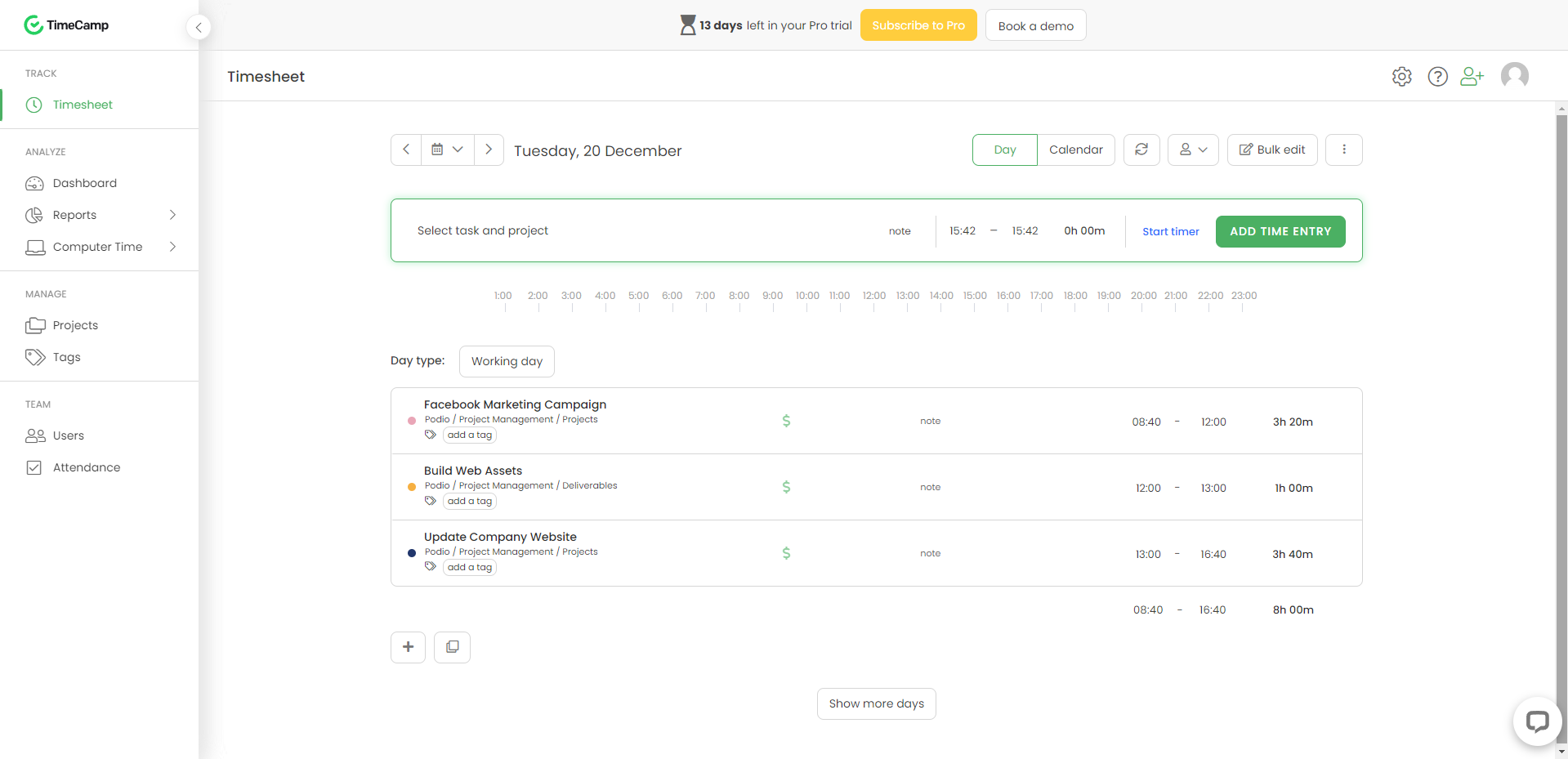Click the Select task and project field
The width and height of the screenshot is (1568, 759).
pyautogui.click(x=483, y=230)
